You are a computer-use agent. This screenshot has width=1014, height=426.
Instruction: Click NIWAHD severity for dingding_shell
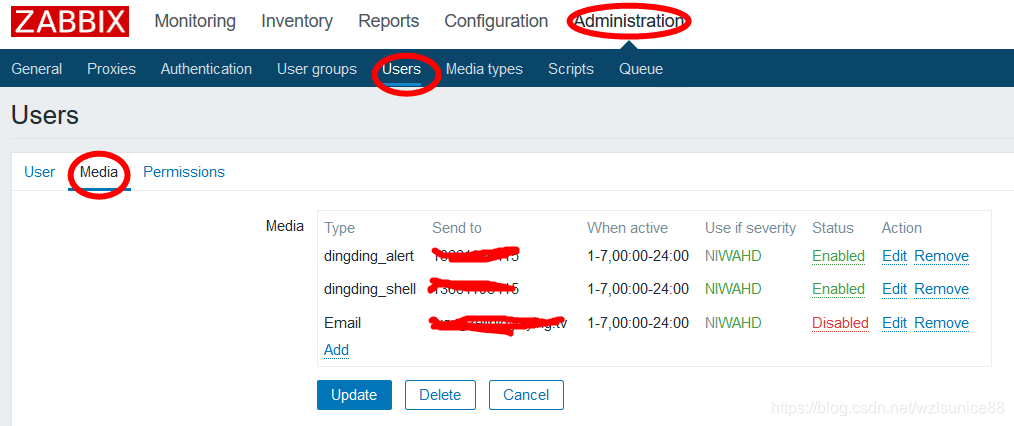(733, 289)
